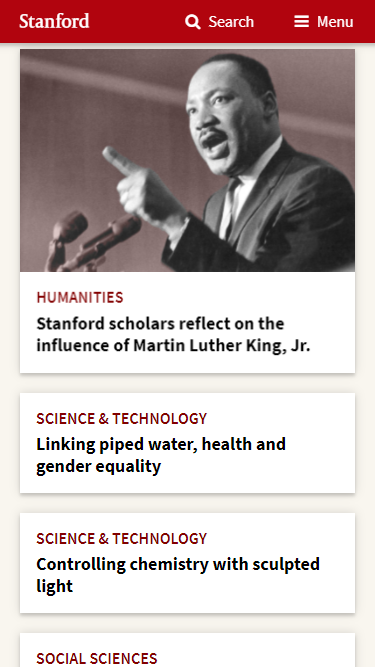Click the red header bar background

click(136, 21)
